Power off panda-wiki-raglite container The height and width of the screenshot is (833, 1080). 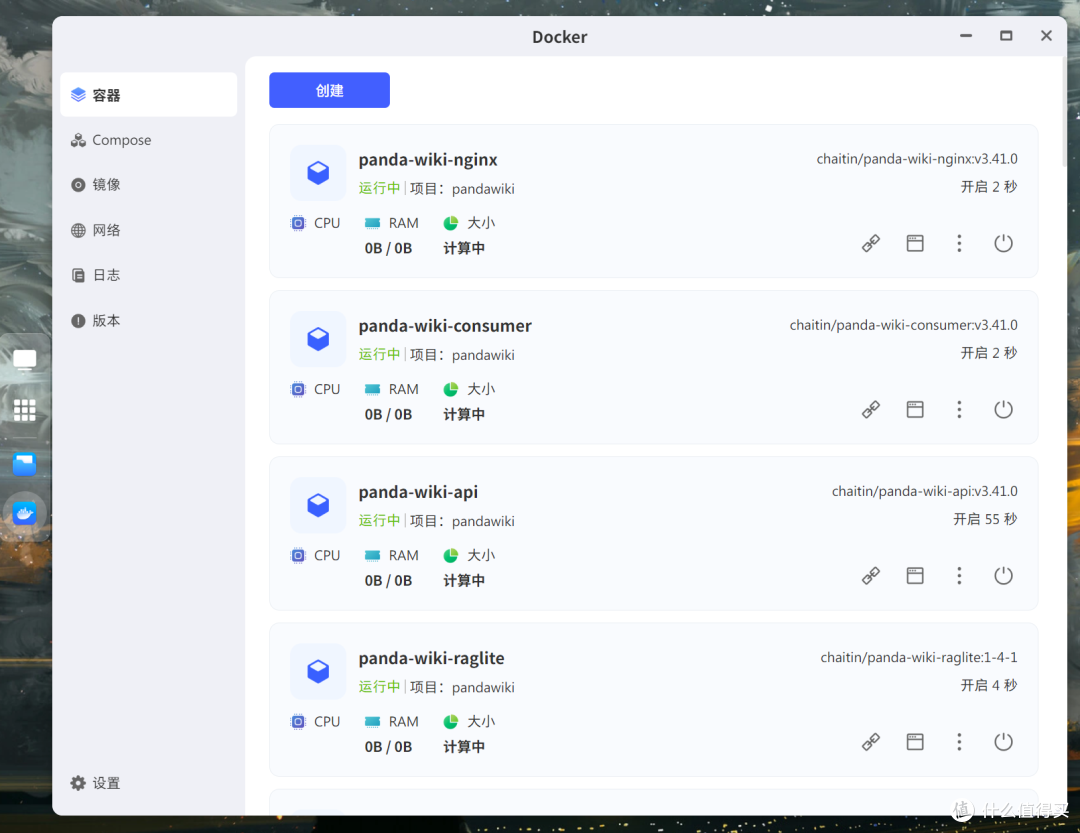pos(1003,741)
